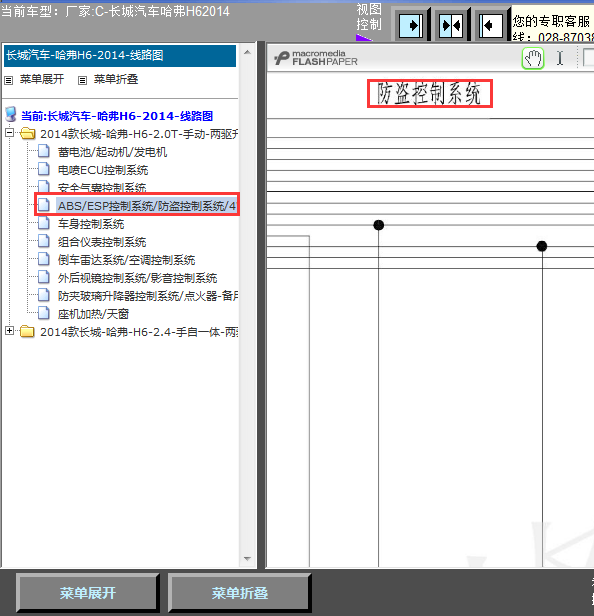Select the FlashPaper hand pan tool
This screenshot has height=616, width=594.
point(533,59)
